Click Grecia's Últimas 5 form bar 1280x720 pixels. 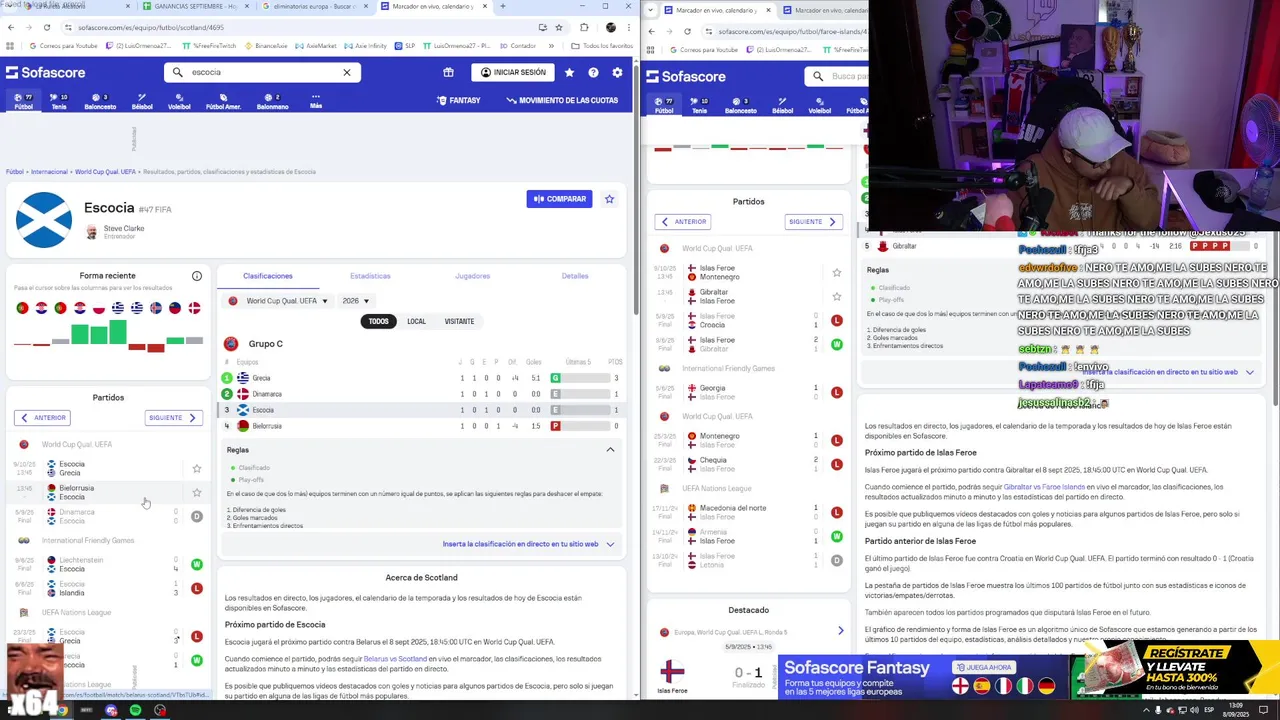tap(581, 378)
